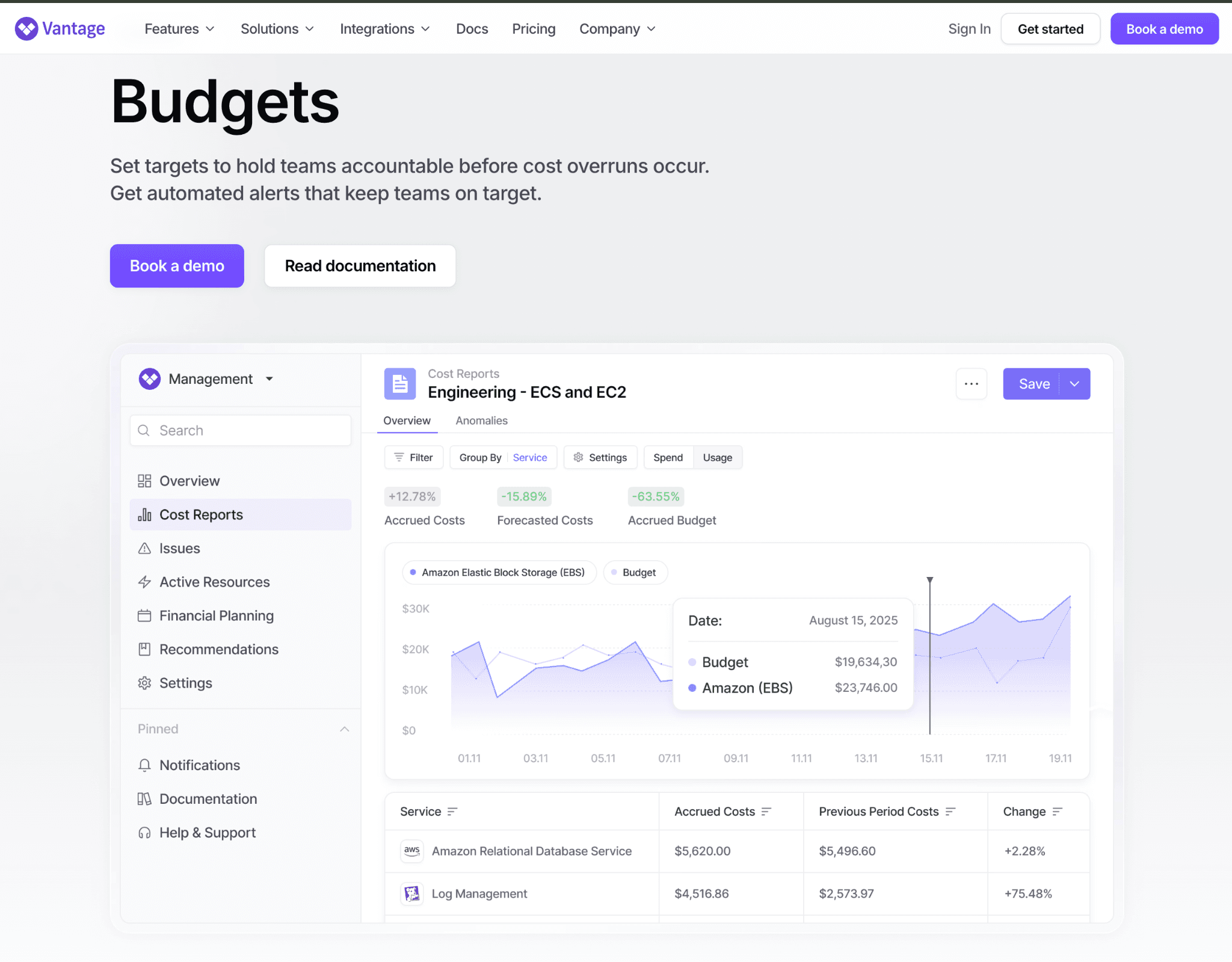Click the Financial Planning calendar icon
This screenshot has width=1232, height=962.
[144, 615]
